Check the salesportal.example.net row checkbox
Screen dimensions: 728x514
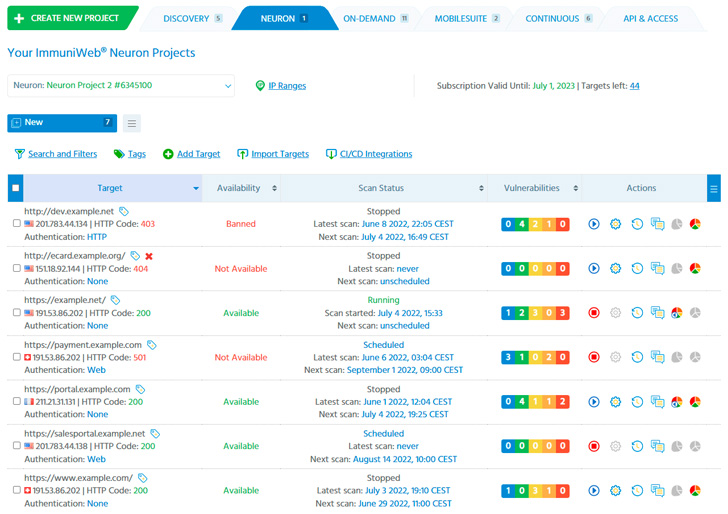pos(17,446)
